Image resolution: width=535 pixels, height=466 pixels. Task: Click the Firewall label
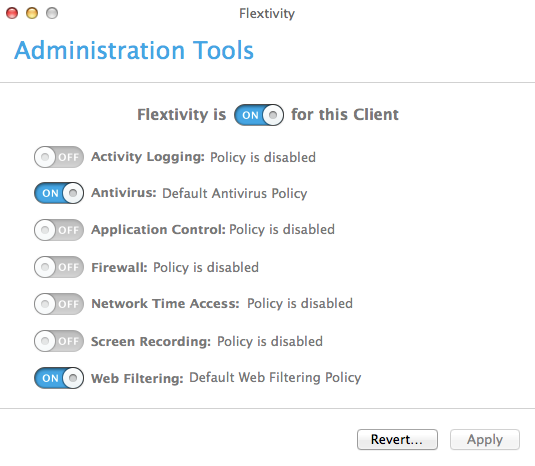pos(119,267)
